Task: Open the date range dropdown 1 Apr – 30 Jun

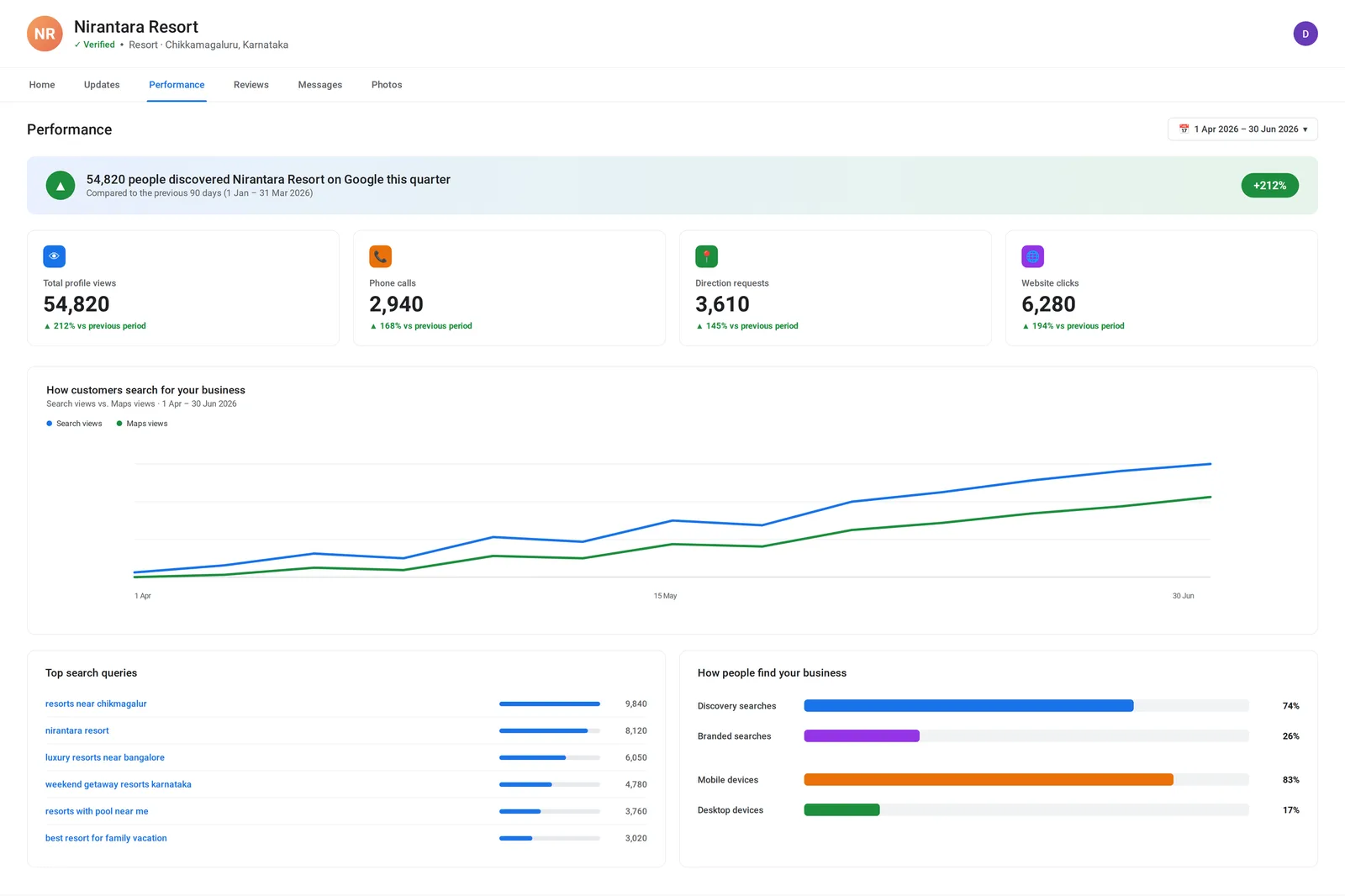Action: (1242, 129)
